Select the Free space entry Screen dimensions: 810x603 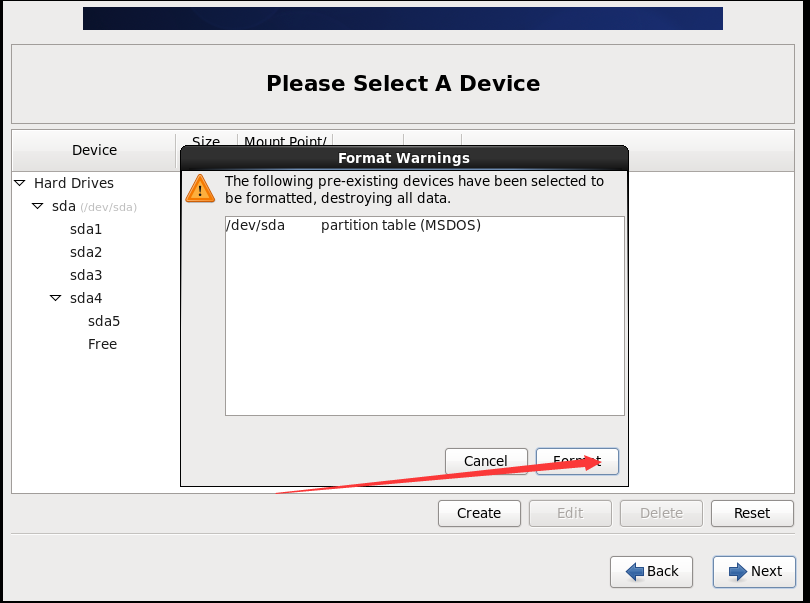click(102, 344)
